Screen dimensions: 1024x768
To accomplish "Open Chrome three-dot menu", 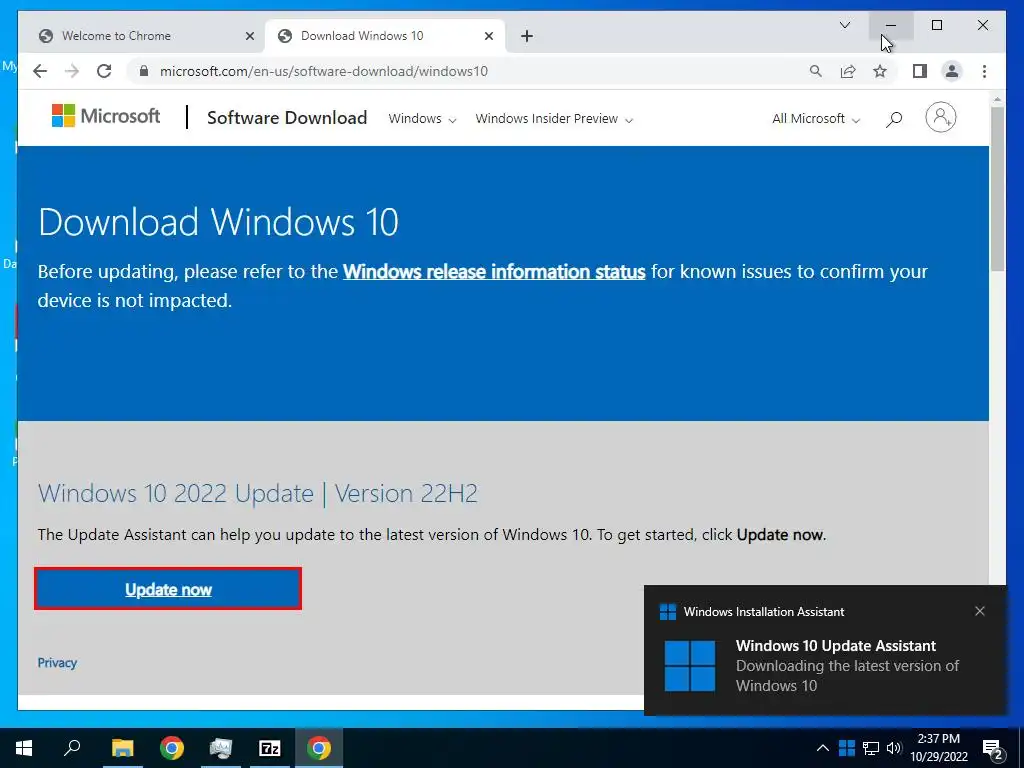I will 984,71.
